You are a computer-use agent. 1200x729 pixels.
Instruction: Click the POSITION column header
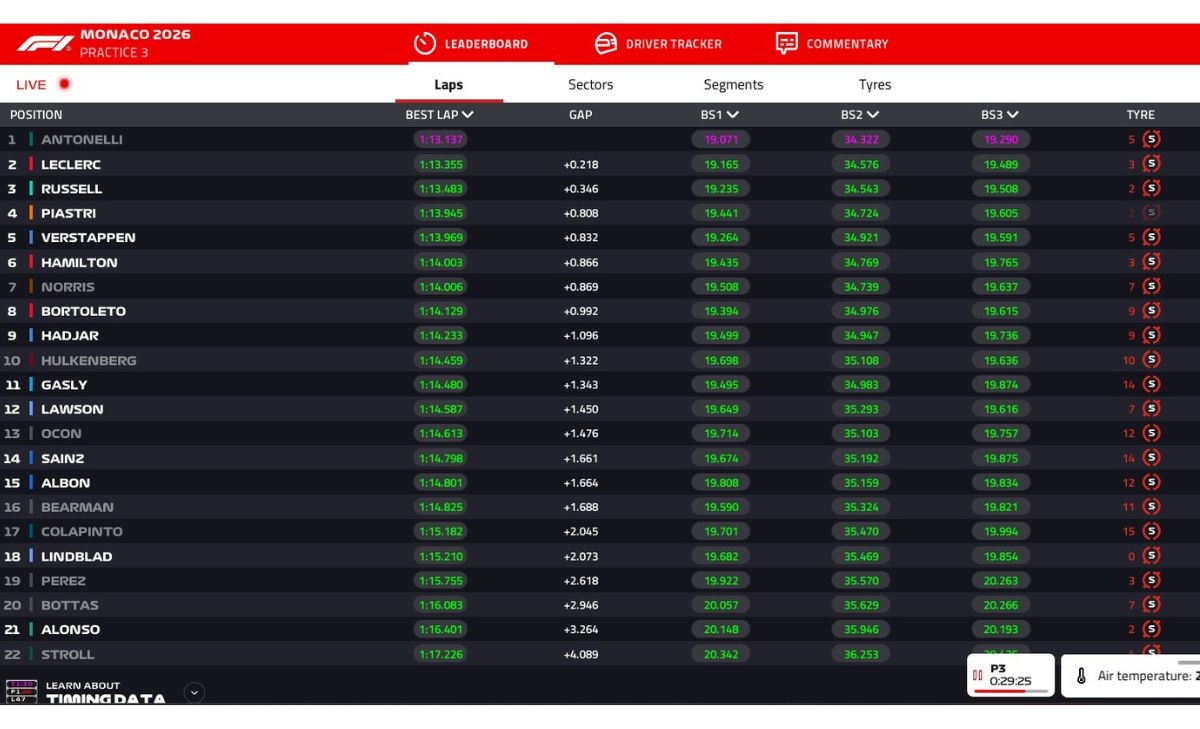36,115
